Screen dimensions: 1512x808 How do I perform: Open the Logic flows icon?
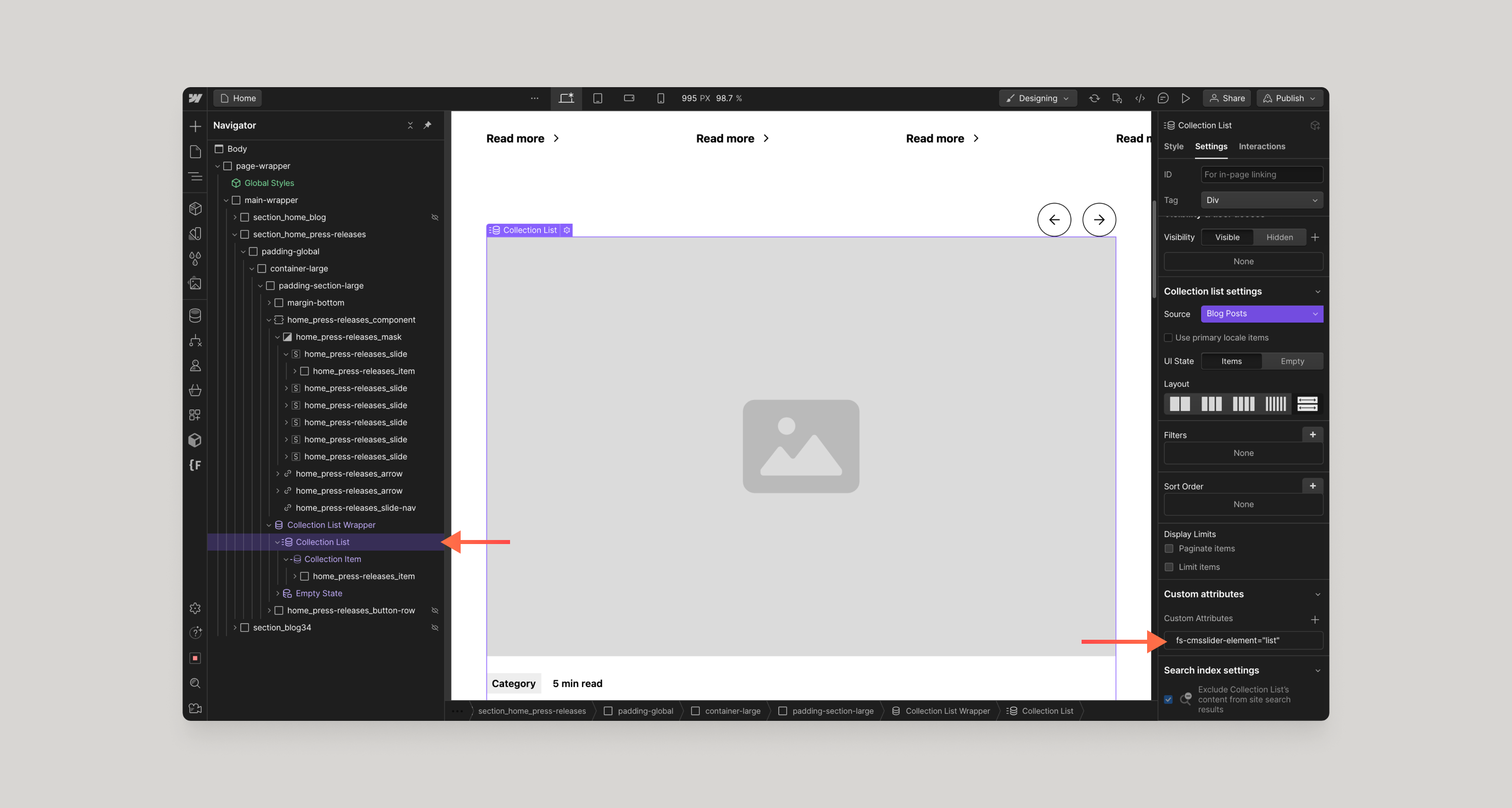coord(196,341)
